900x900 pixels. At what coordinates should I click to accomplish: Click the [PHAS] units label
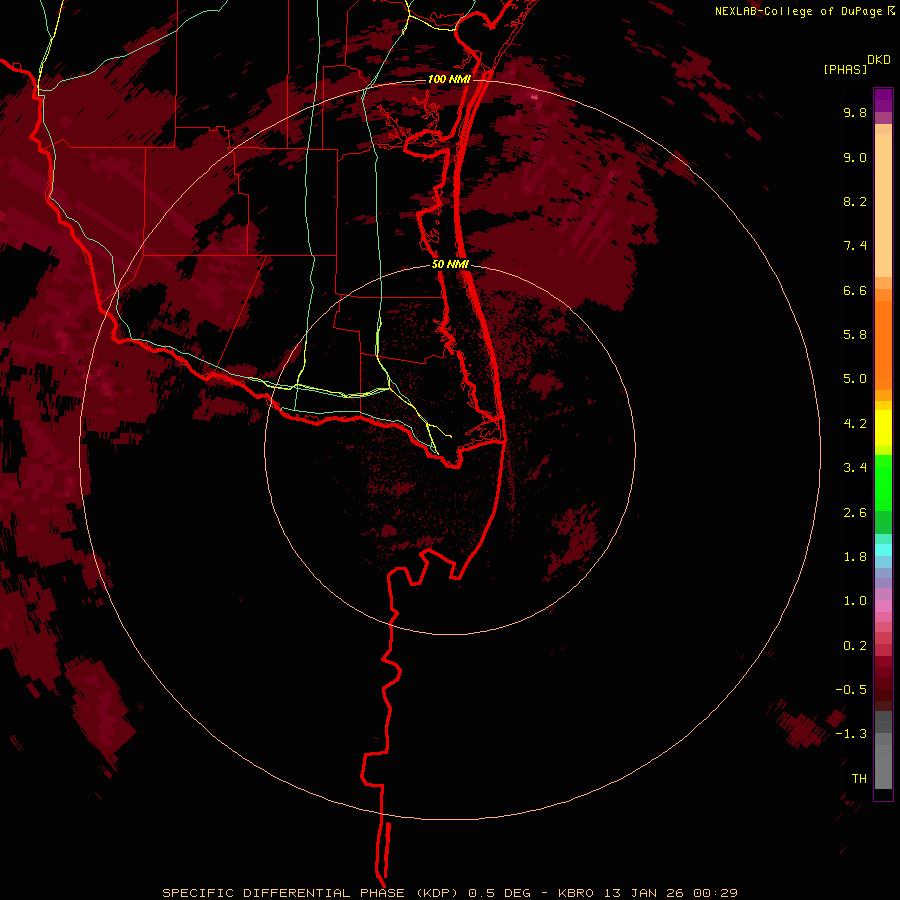point(845,69)
